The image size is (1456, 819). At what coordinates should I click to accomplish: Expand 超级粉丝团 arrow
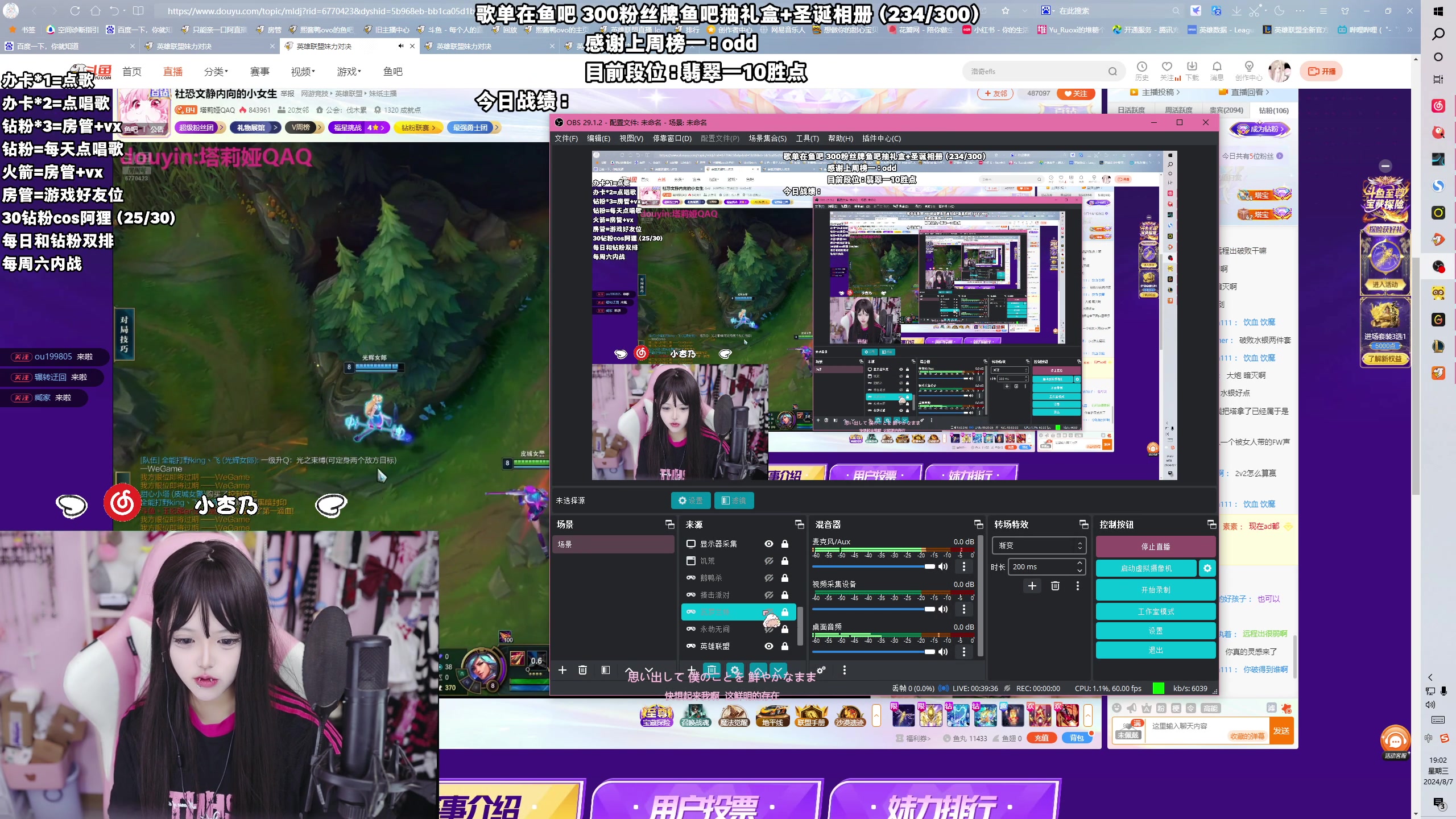pyautogui.click(x=221, y=127)
